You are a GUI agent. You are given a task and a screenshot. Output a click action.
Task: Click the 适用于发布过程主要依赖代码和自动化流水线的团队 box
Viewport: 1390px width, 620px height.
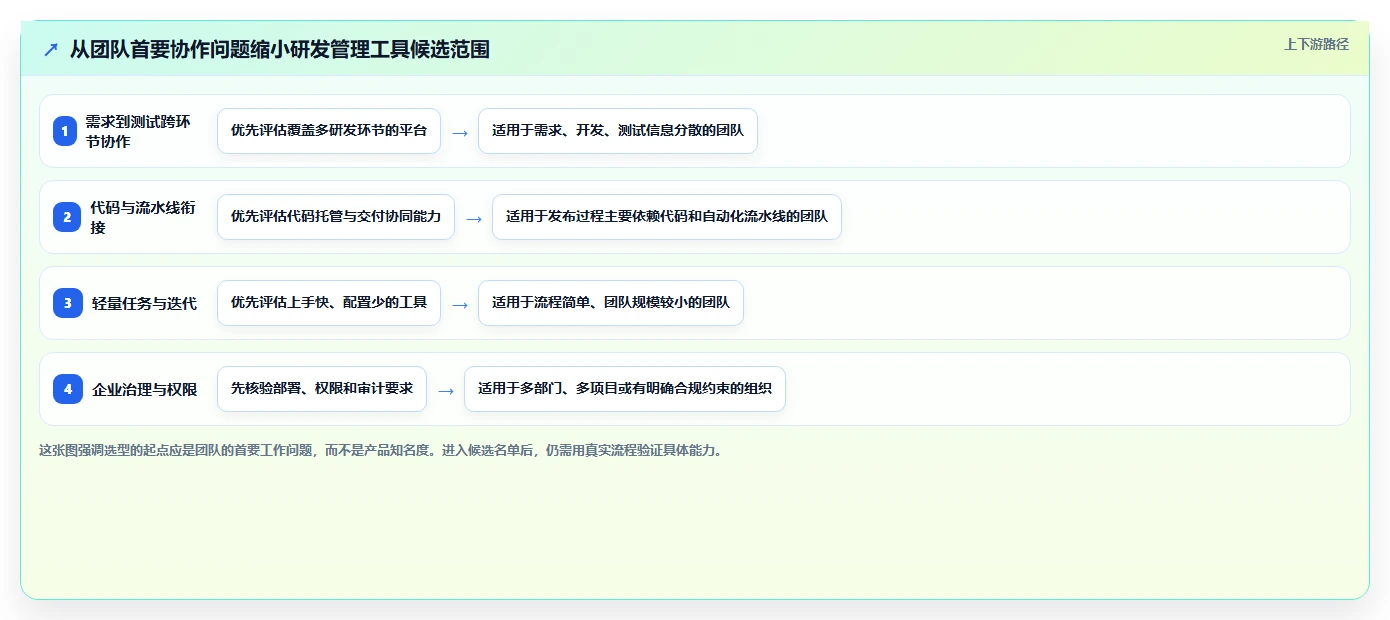[x=667, y=217]
